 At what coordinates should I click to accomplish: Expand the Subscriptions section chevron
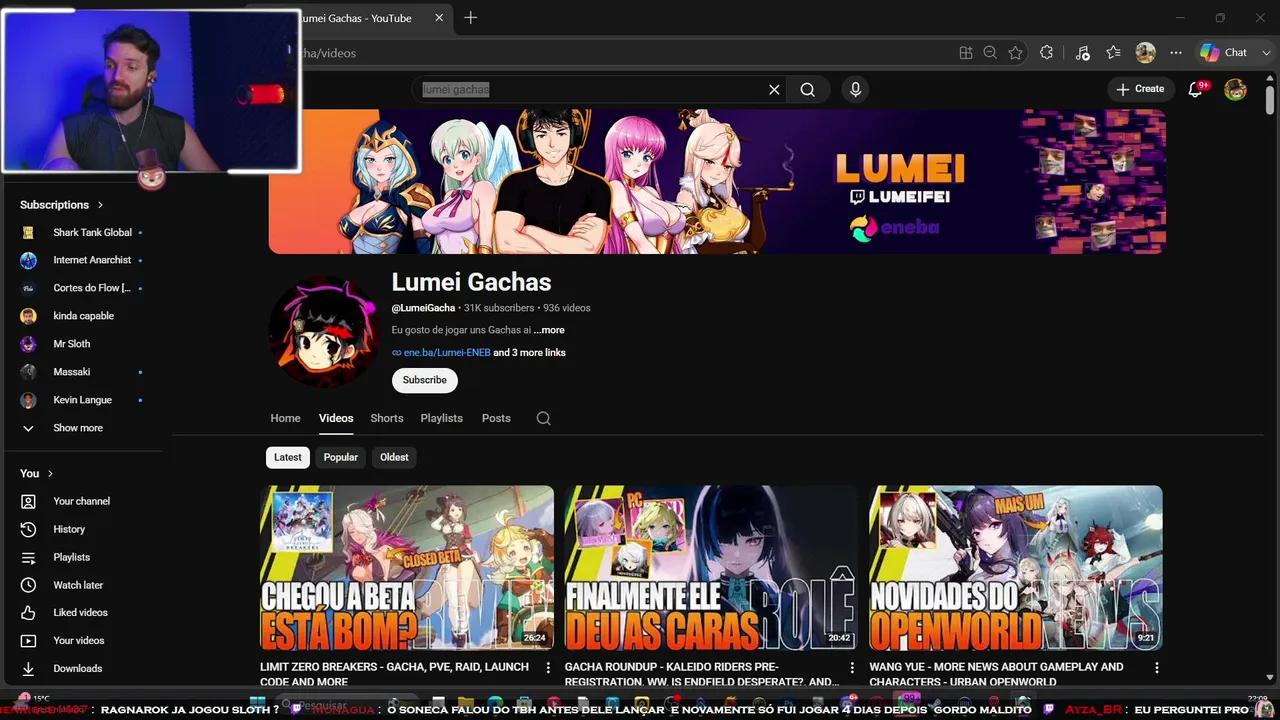100,205
